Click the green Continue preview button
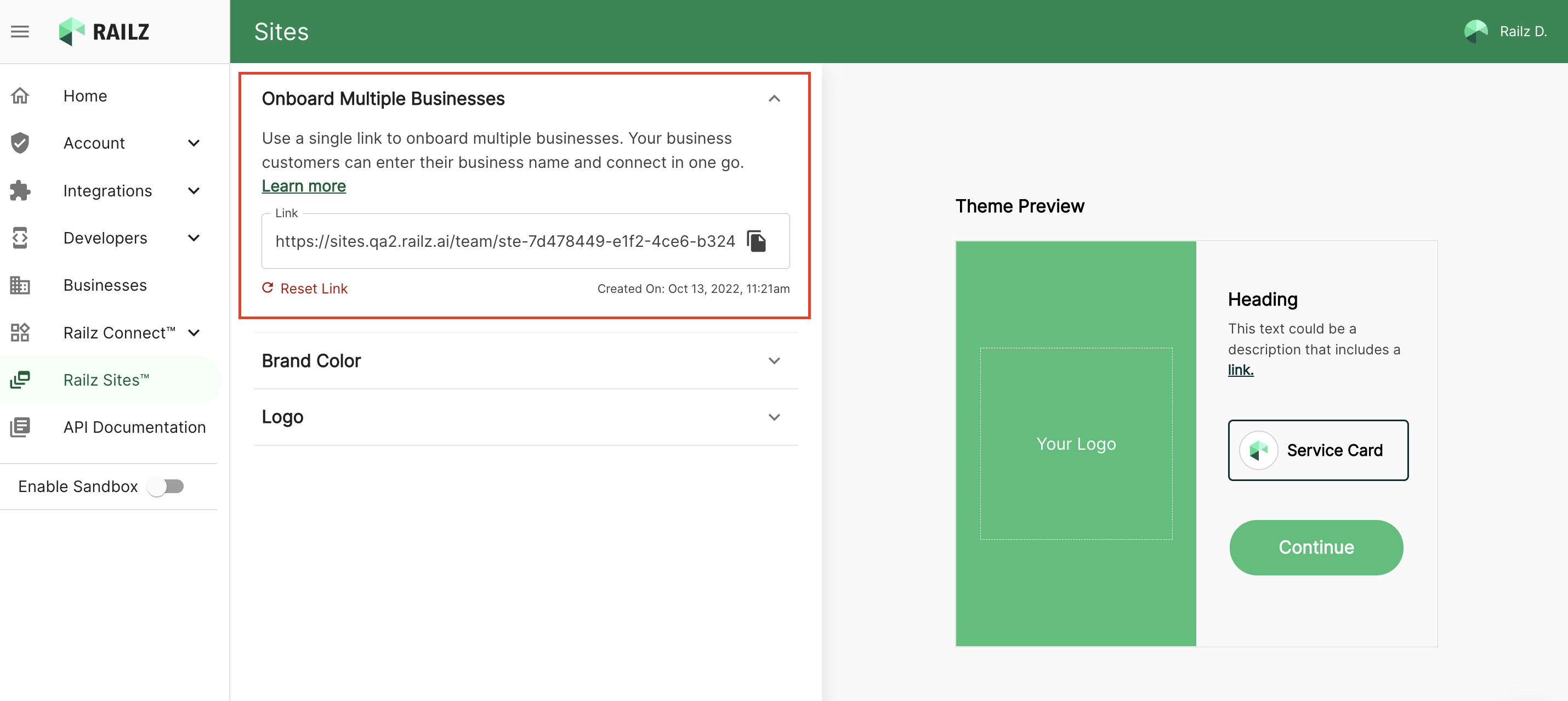This screenshot has height=701, width=1568. click(1316, 547)
